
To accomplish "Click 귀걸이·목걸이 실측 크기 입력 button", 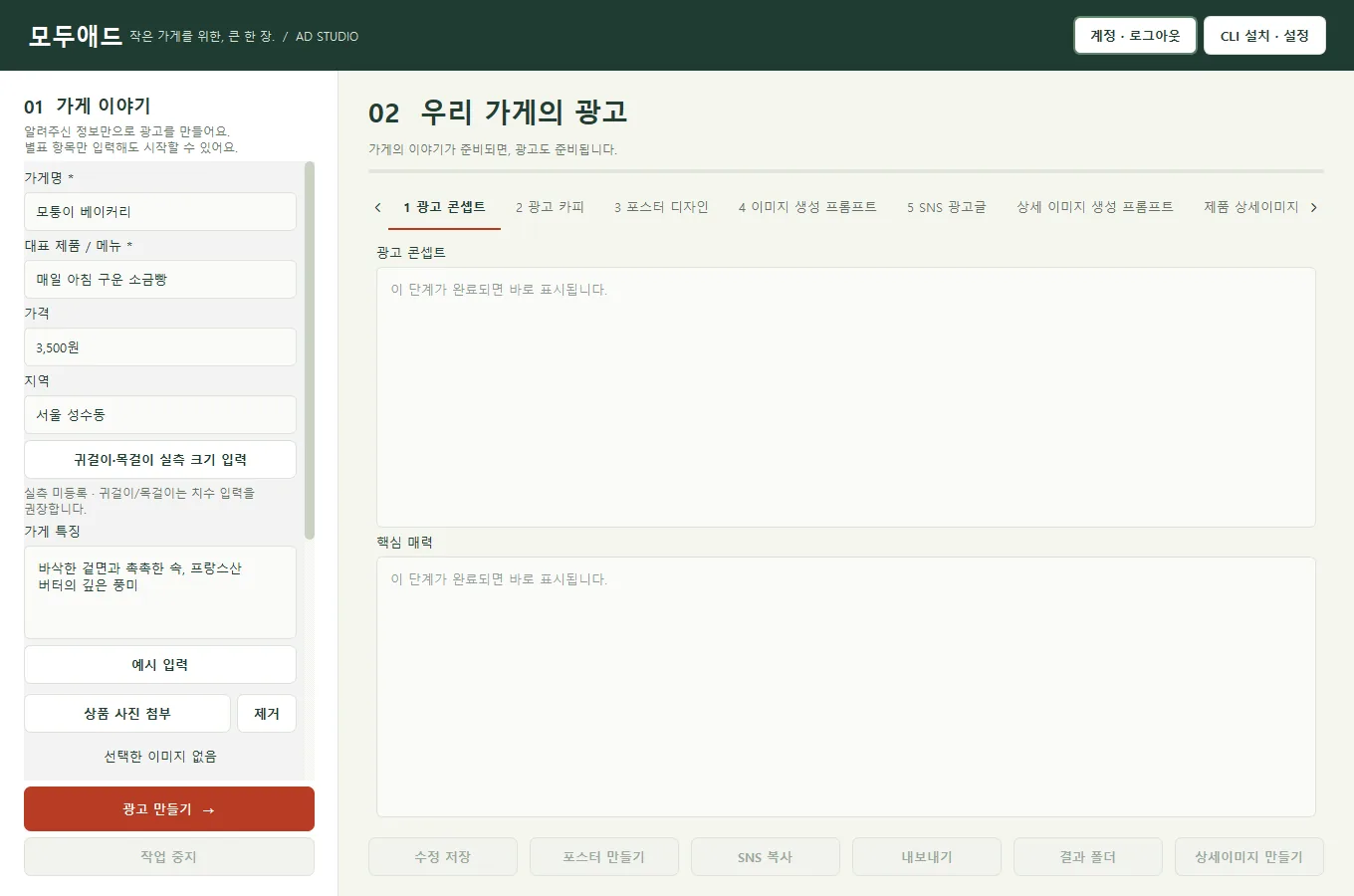I will pos(160,459).
